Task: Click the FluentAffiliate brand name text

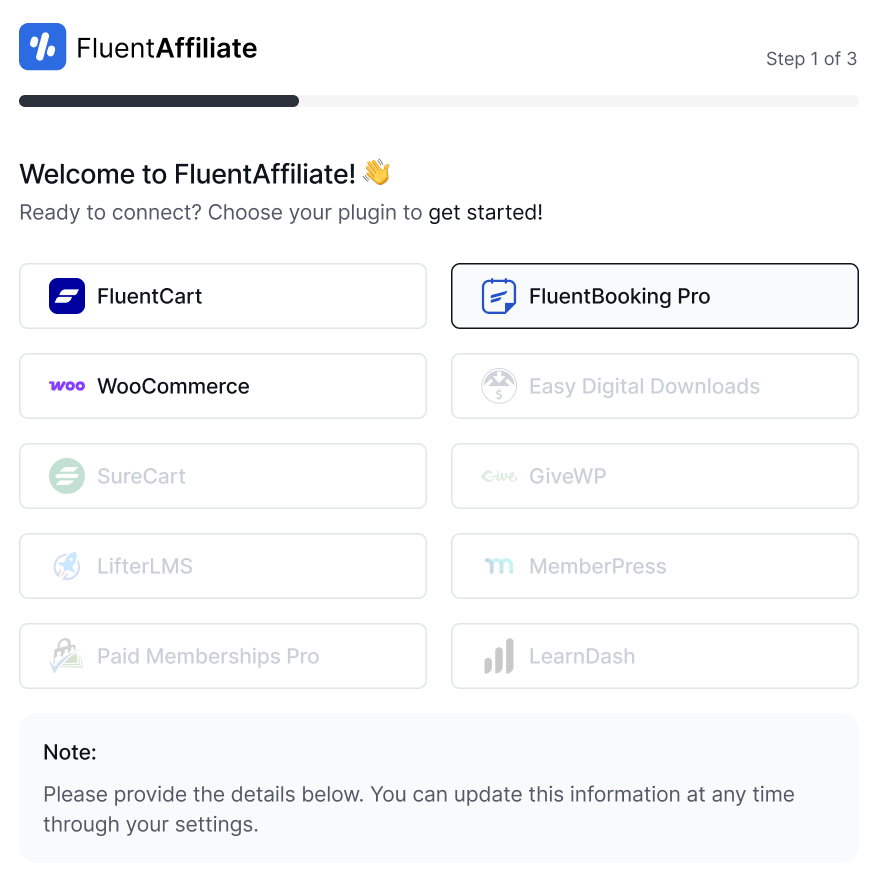Action: (167, 47)
